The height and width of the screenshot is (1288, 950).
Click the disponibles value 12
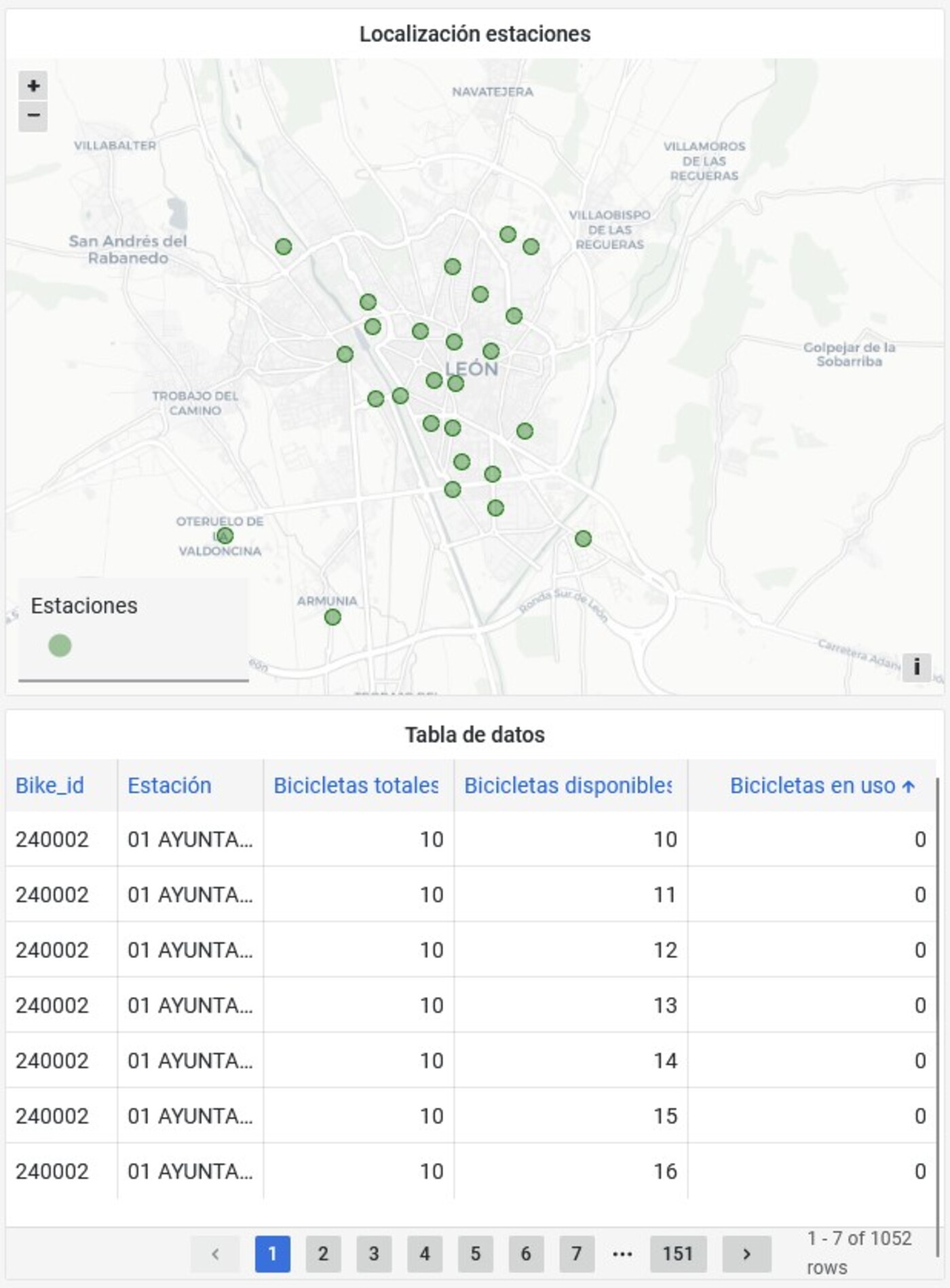coord(665,950)
